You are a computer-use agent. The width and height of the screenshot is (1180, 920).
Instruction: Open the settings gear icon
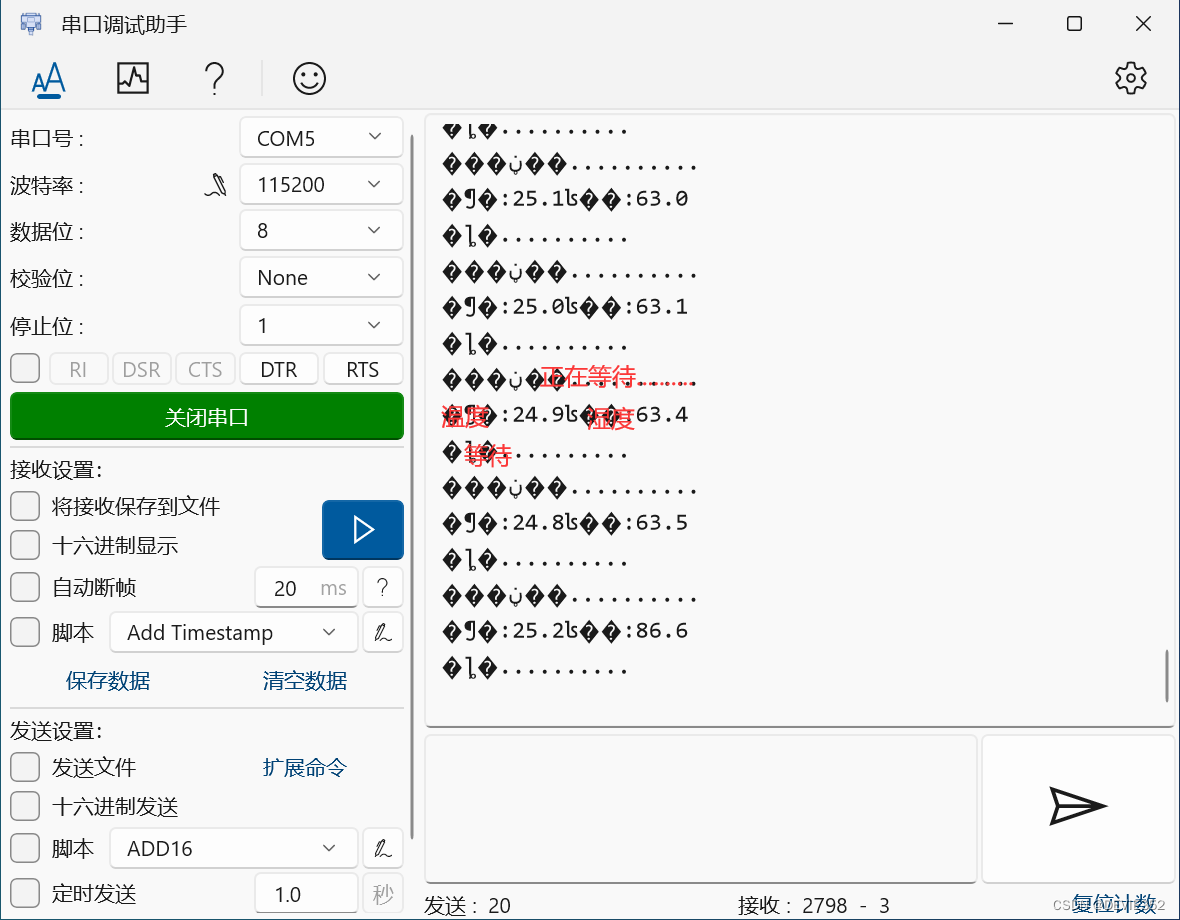[x=1131, y=78]
